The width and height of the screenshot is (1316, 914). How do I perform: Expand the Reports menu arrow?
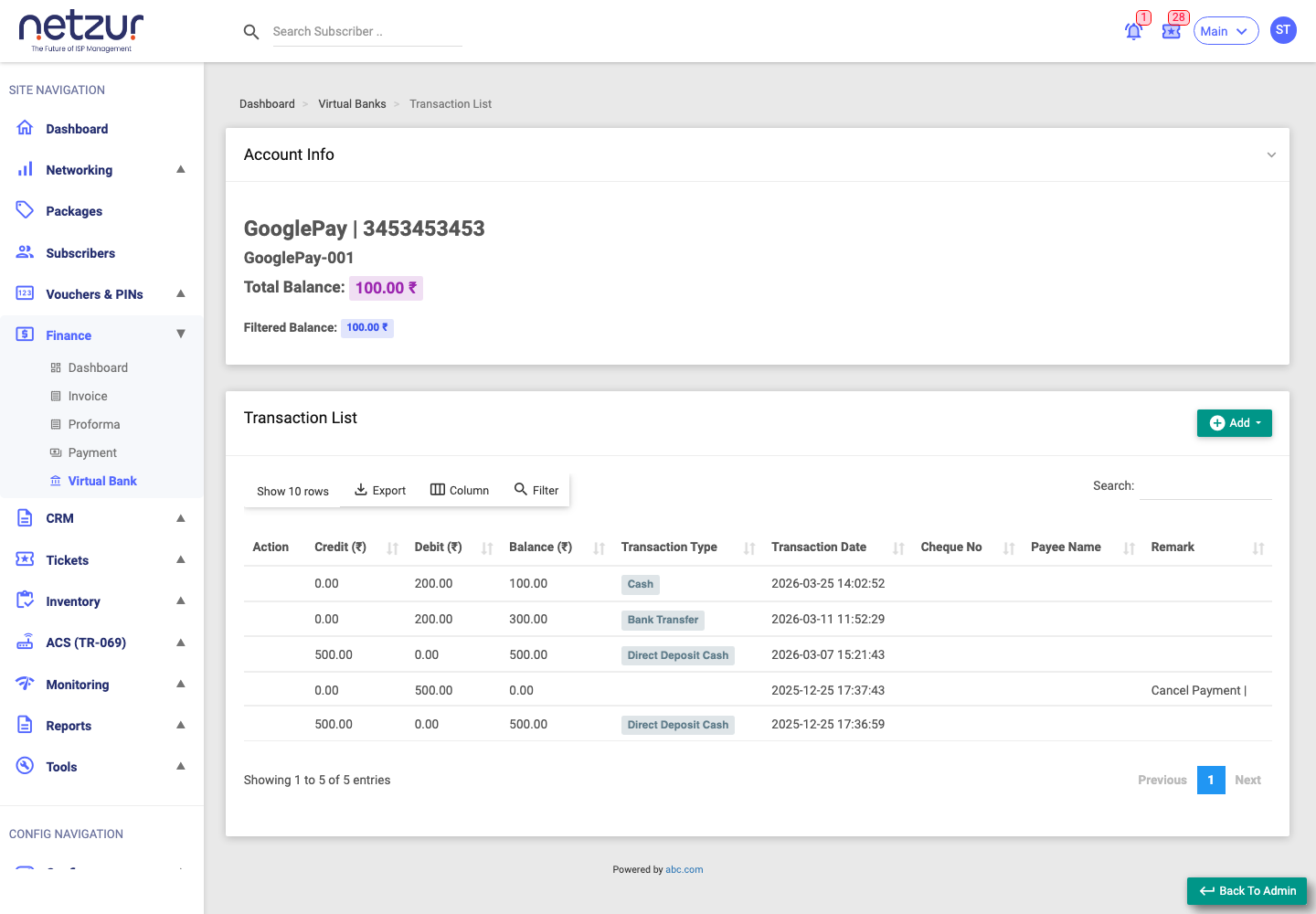pyautogui.click(x=181, y=725)
